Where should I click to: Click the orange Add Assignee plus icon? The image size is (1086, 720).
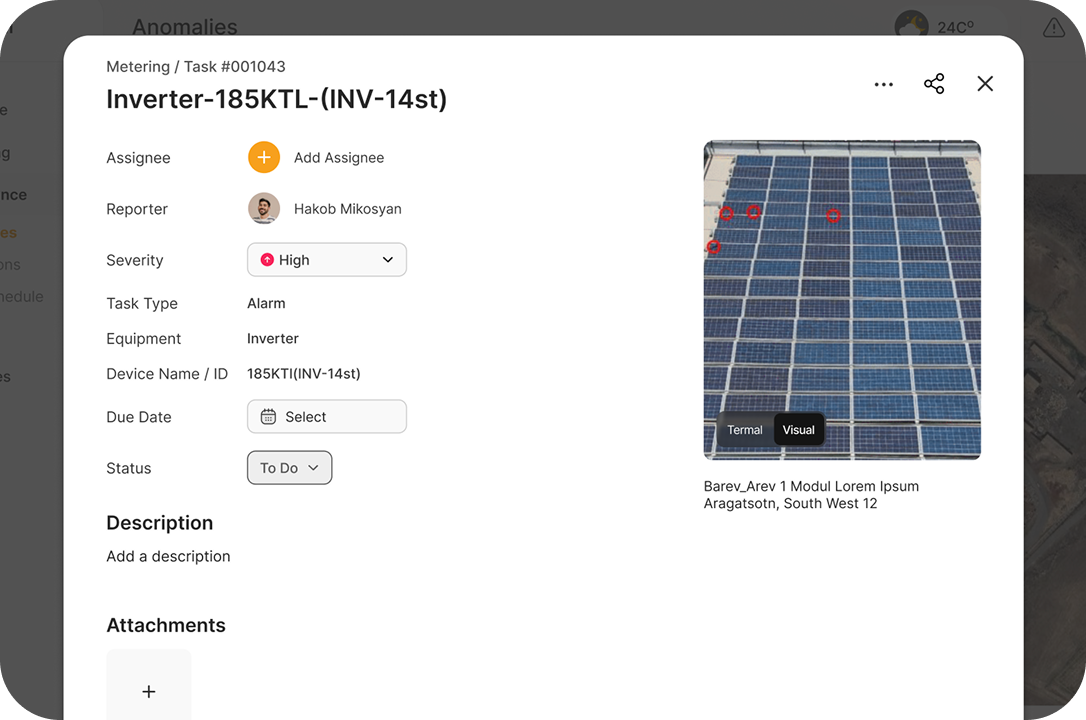coord(264,157)
